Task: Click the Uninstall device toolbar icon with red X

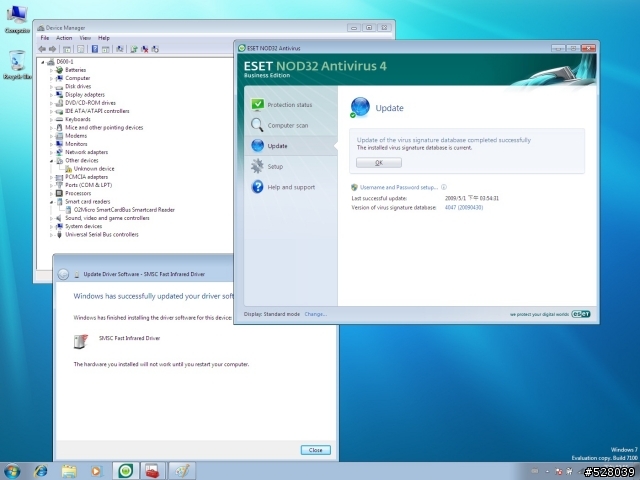Action: pos(144,49)
